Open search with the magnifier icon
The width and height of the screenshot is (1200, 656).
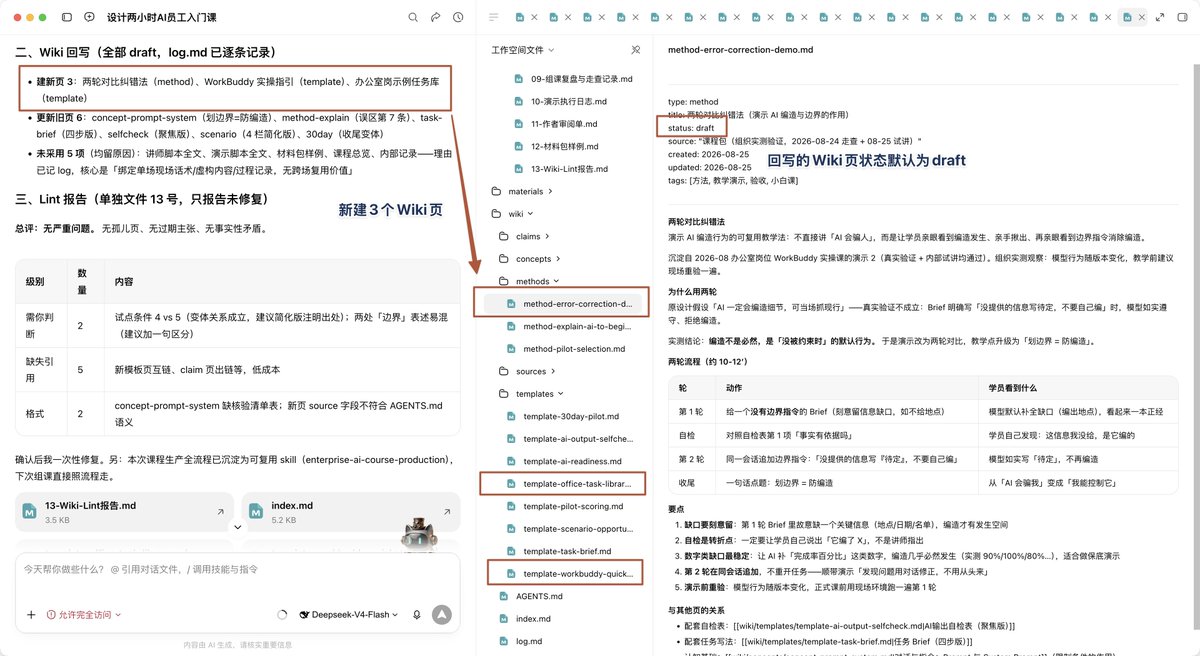[x=413, y=18]
